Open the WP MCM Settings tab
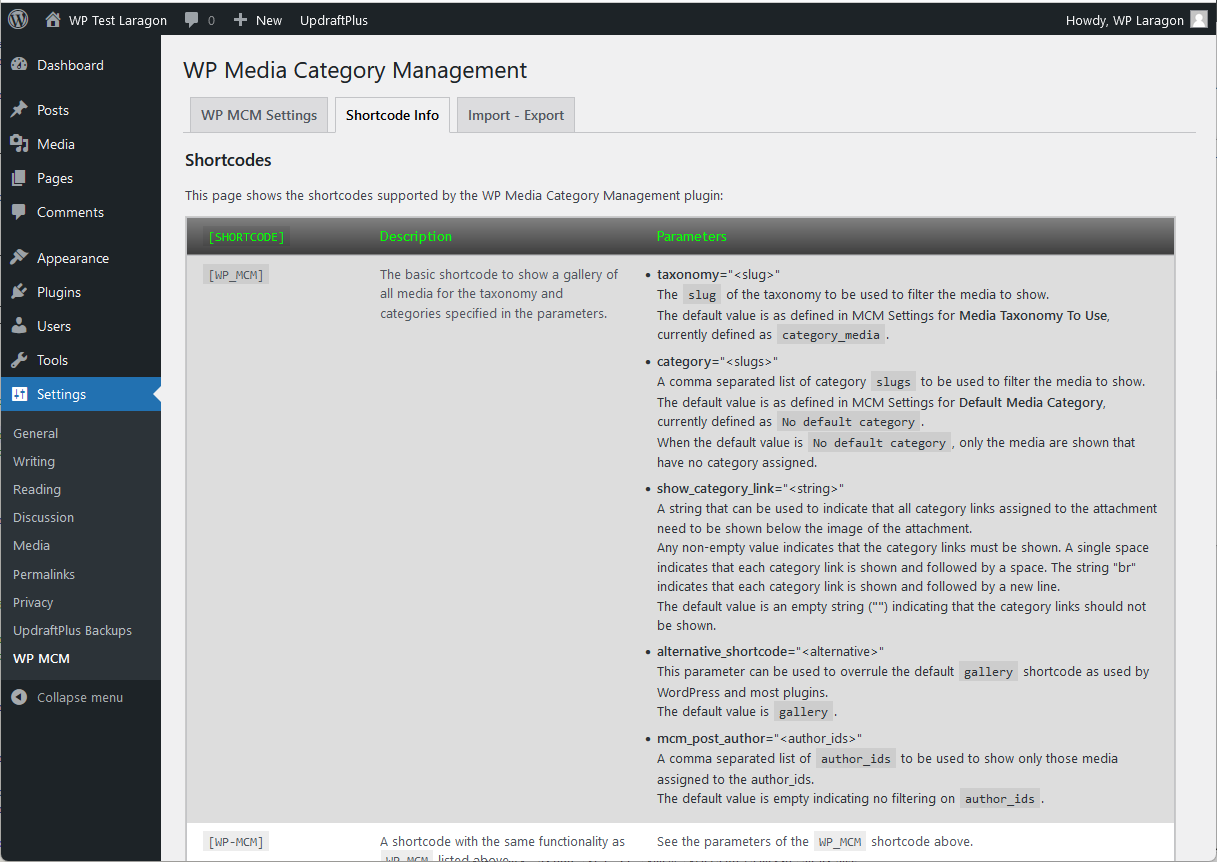Viewport: 1217px width, 862px height. pos(259,115)
